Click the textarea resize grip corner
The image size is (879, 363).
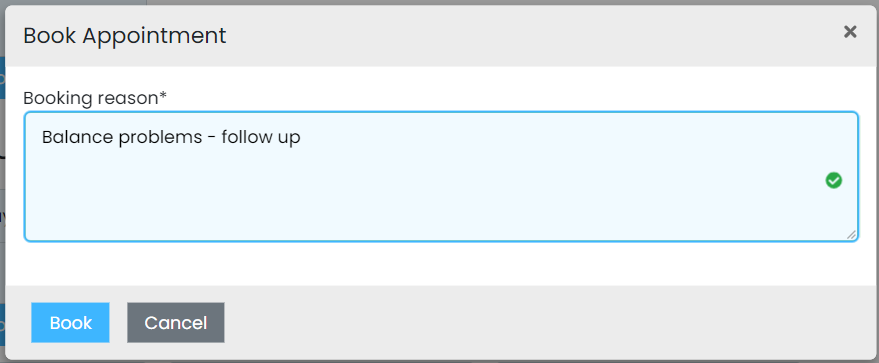coord(852,235)
